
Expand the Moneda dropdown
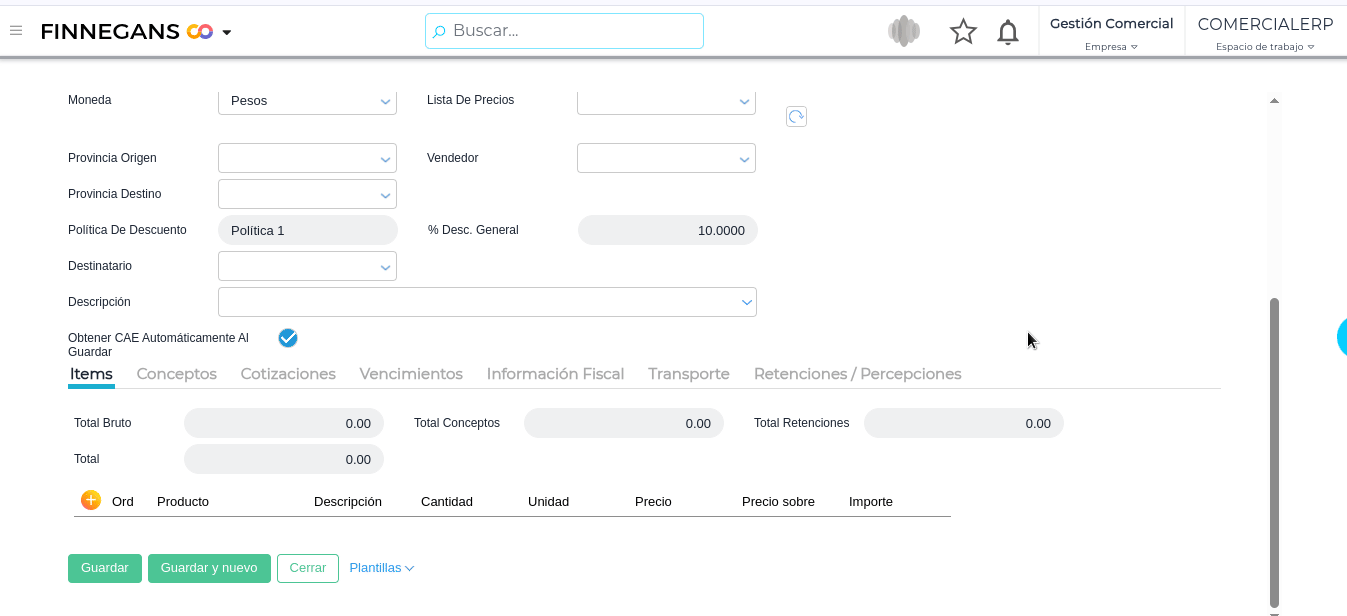point(385,102)
